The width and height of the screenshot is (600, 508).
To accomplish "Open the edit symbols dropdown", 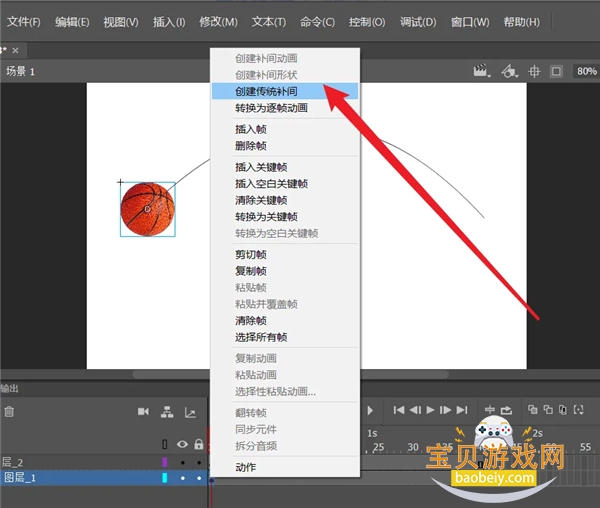I will [510, 71].
